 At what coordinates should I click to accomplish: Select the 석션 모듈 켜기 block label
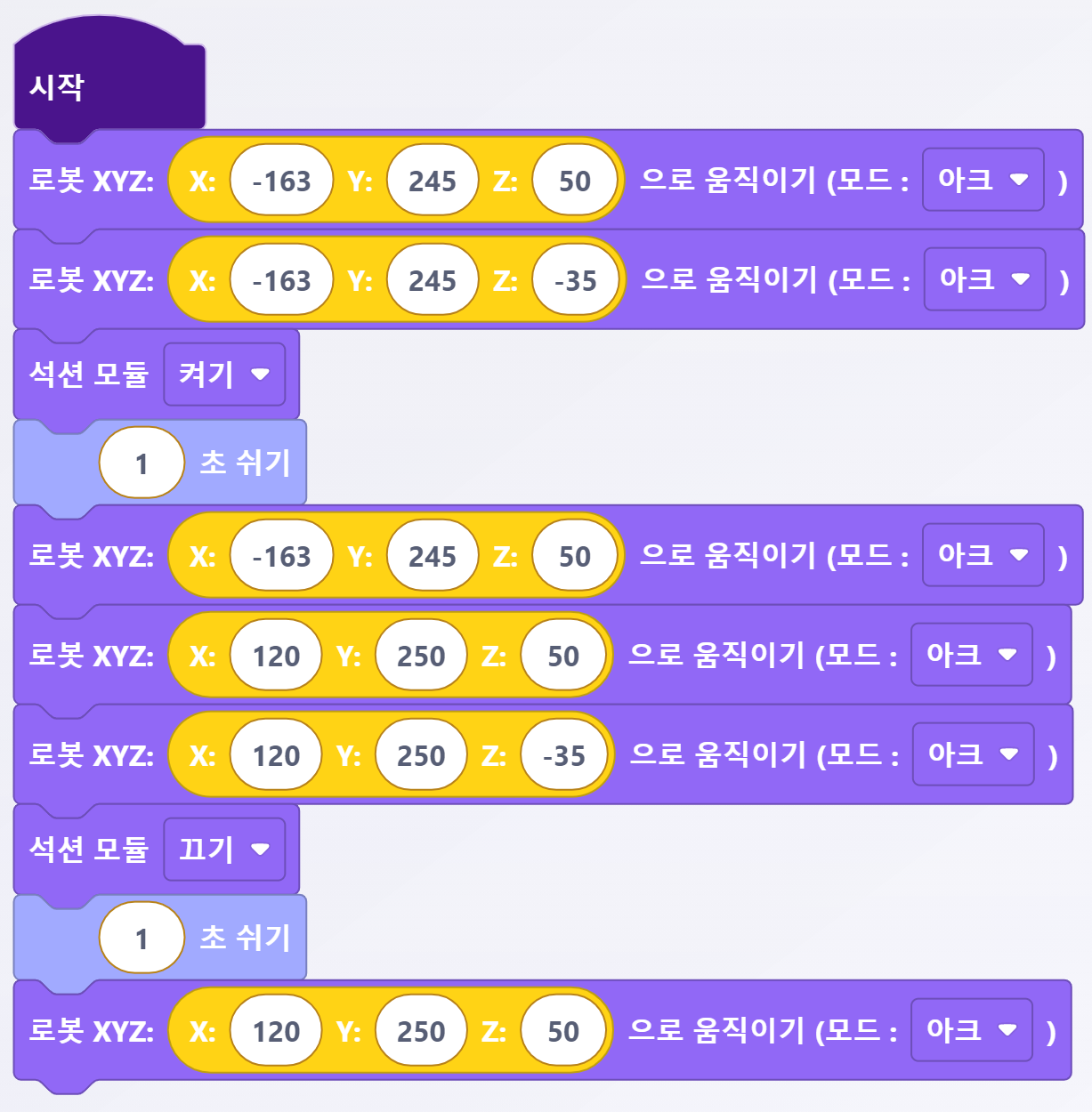pyautogui.click(x=88, y=375)
